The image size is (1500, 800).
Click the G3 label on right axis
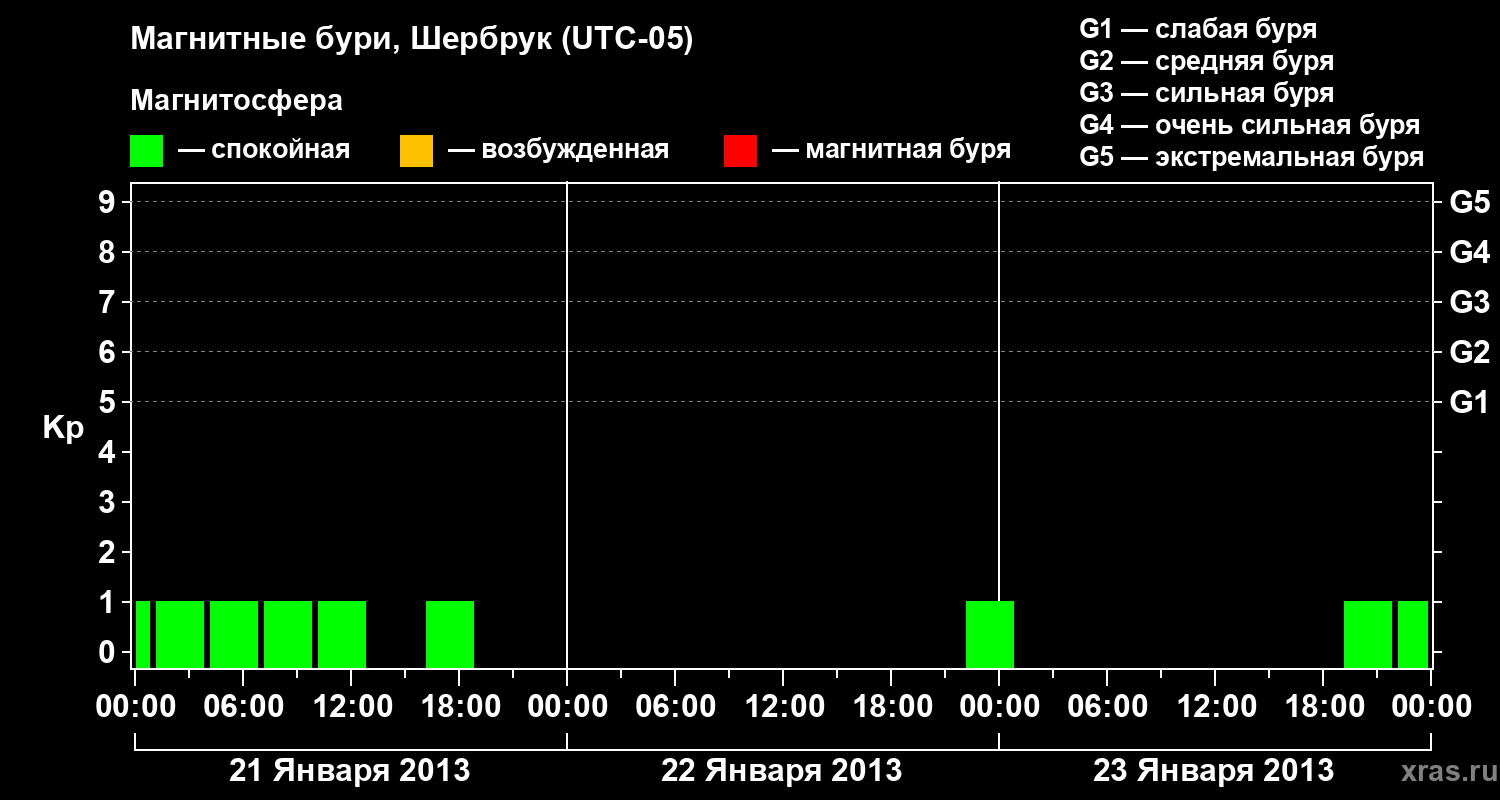point(1470,303)
